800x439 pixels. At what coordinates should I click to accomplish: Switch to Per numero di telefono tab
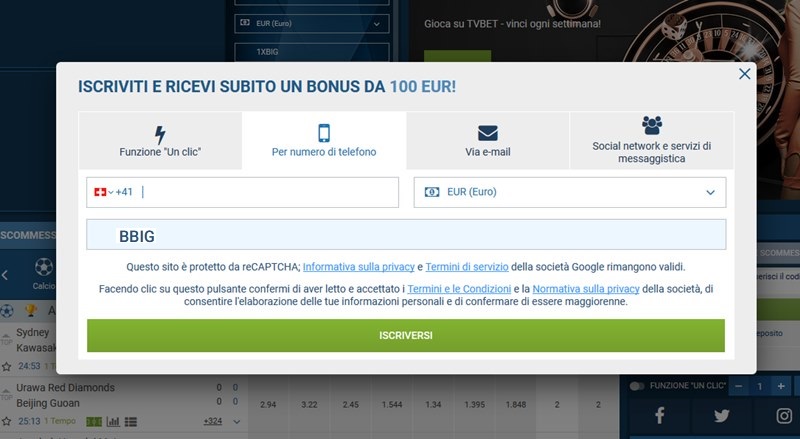click(324, 141)
